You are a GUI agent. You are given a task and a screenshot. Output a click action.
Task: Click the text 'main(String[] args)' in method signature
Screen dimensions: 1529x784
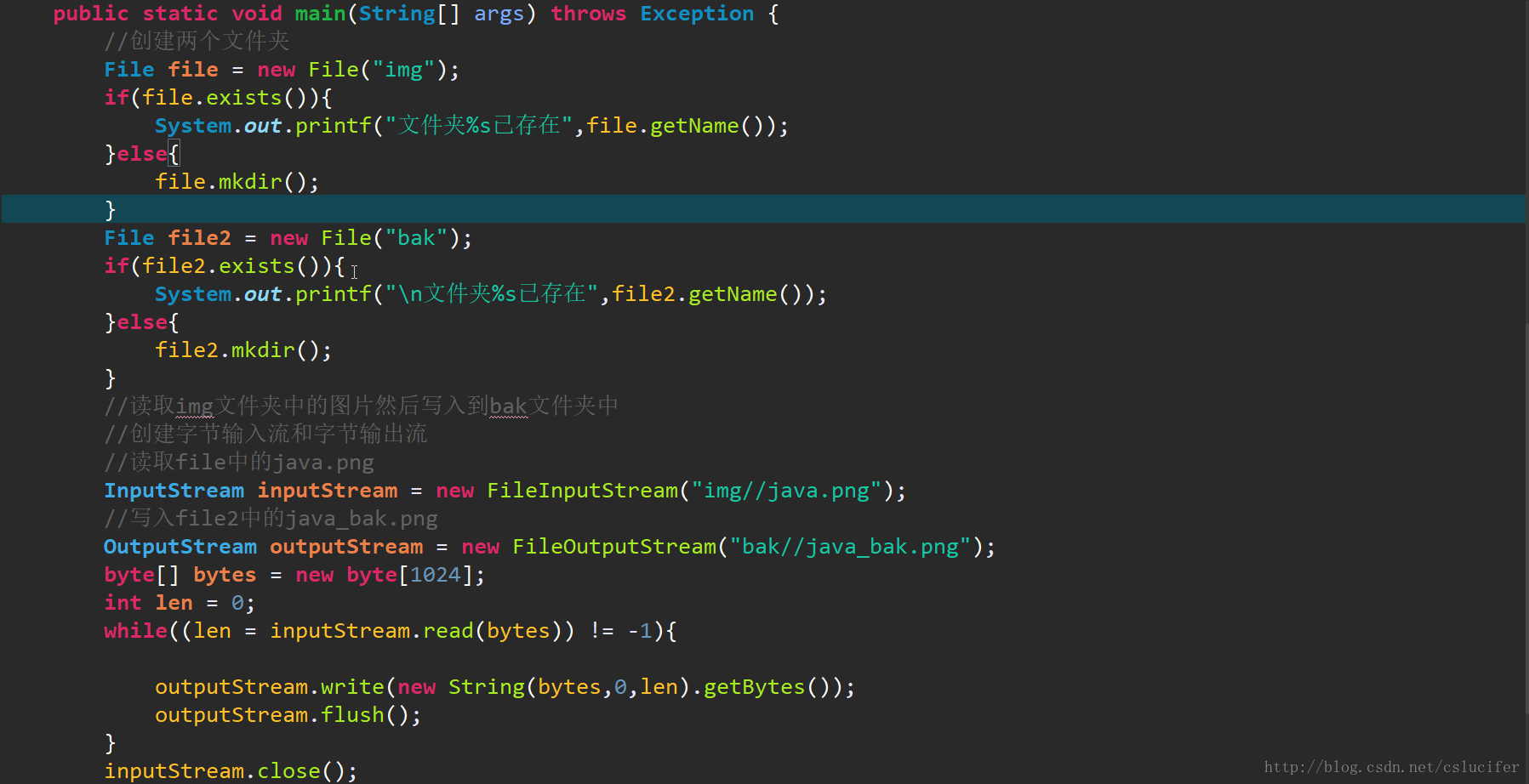coord(415,14)
